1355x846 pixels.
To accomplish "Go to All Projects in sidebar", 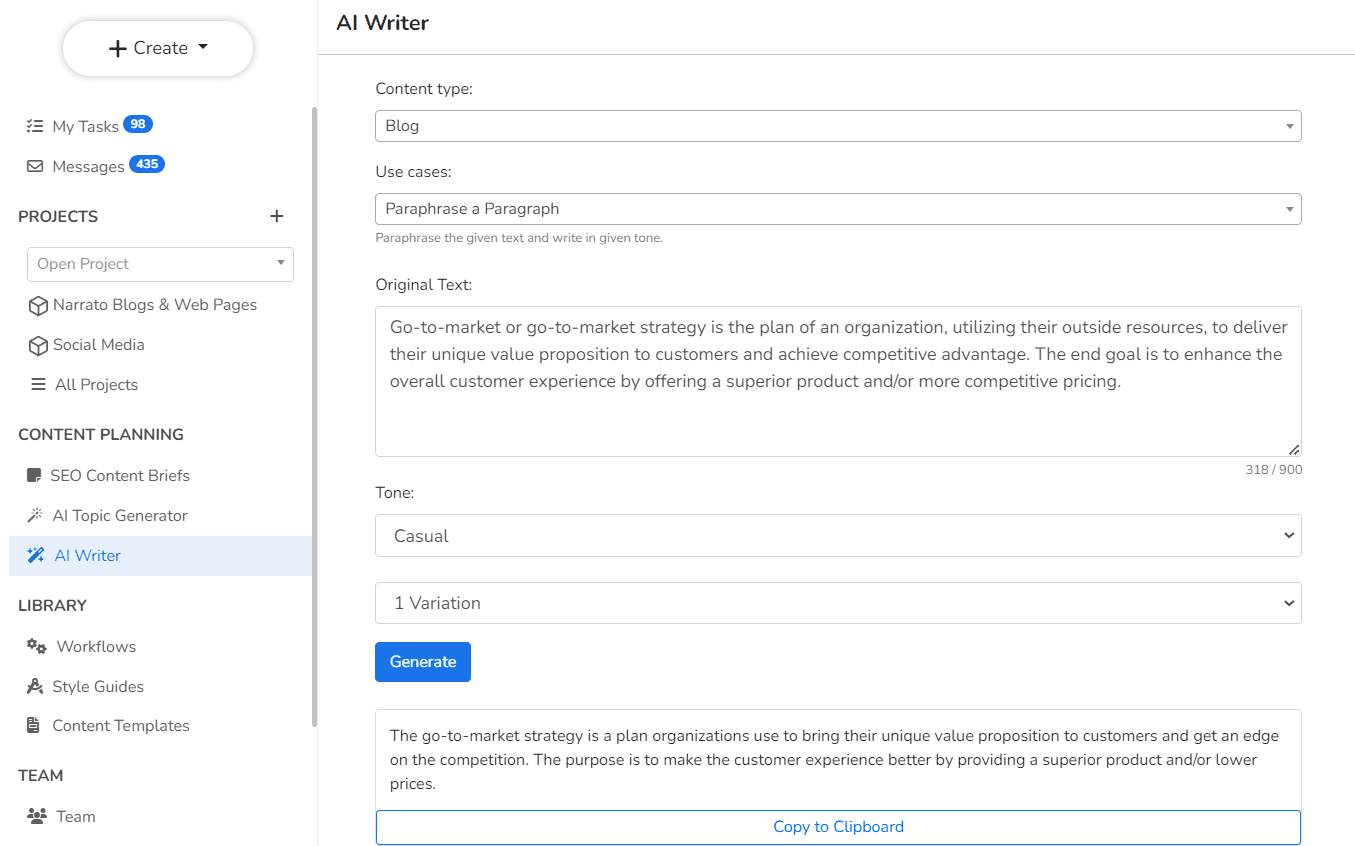I will (96, 385).
